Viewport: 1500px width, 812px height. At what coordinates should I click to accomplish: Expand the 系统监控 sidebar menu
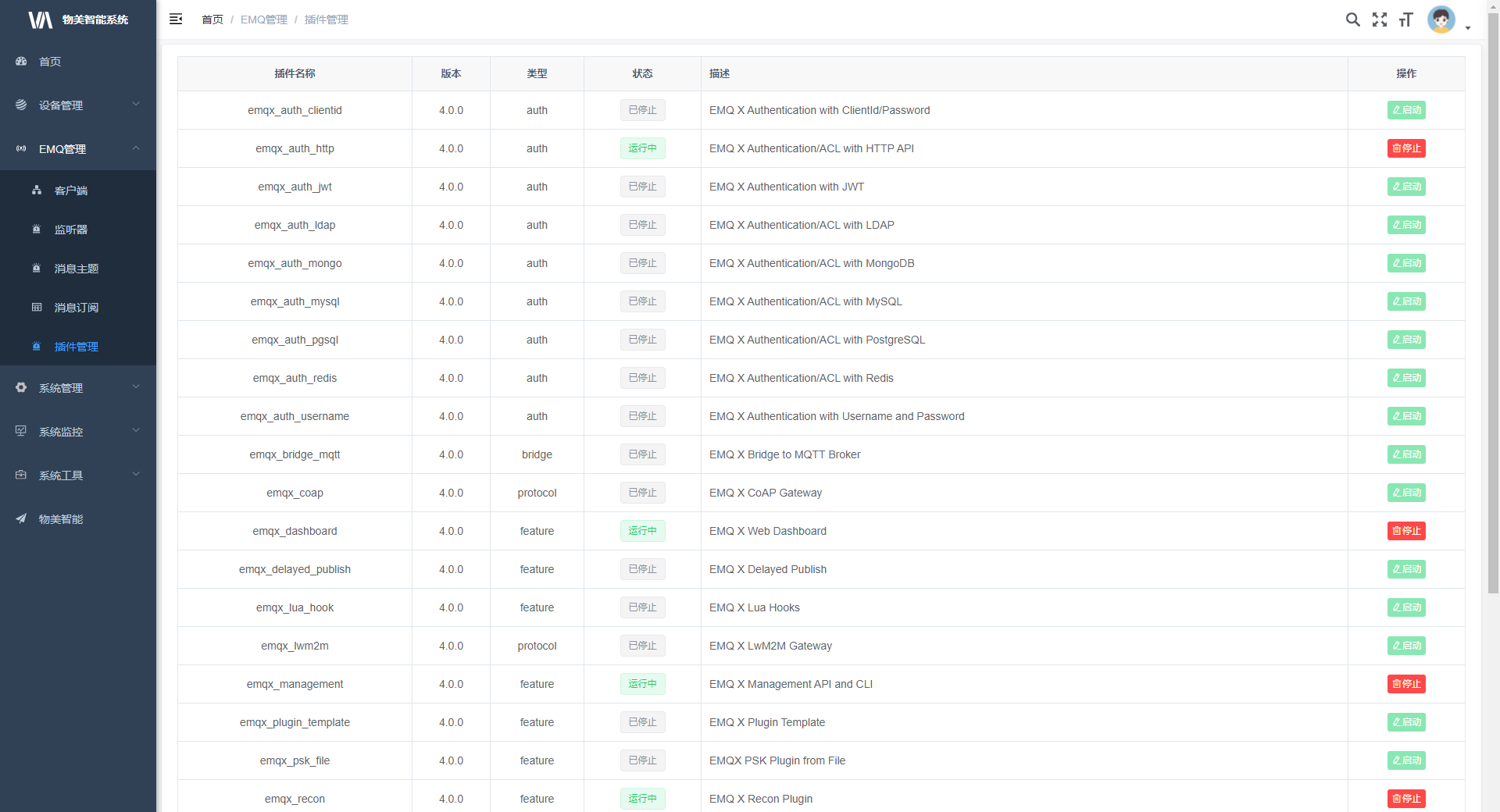77,431
